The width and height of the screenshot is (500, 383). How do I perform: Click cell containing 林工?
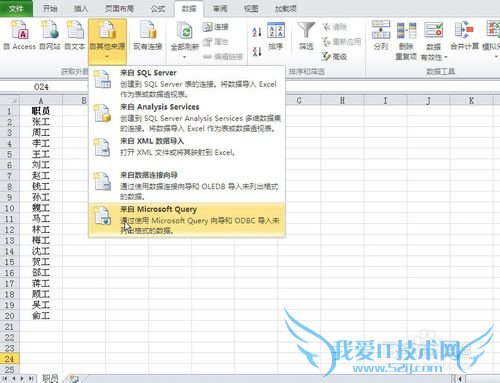(41, 230)
